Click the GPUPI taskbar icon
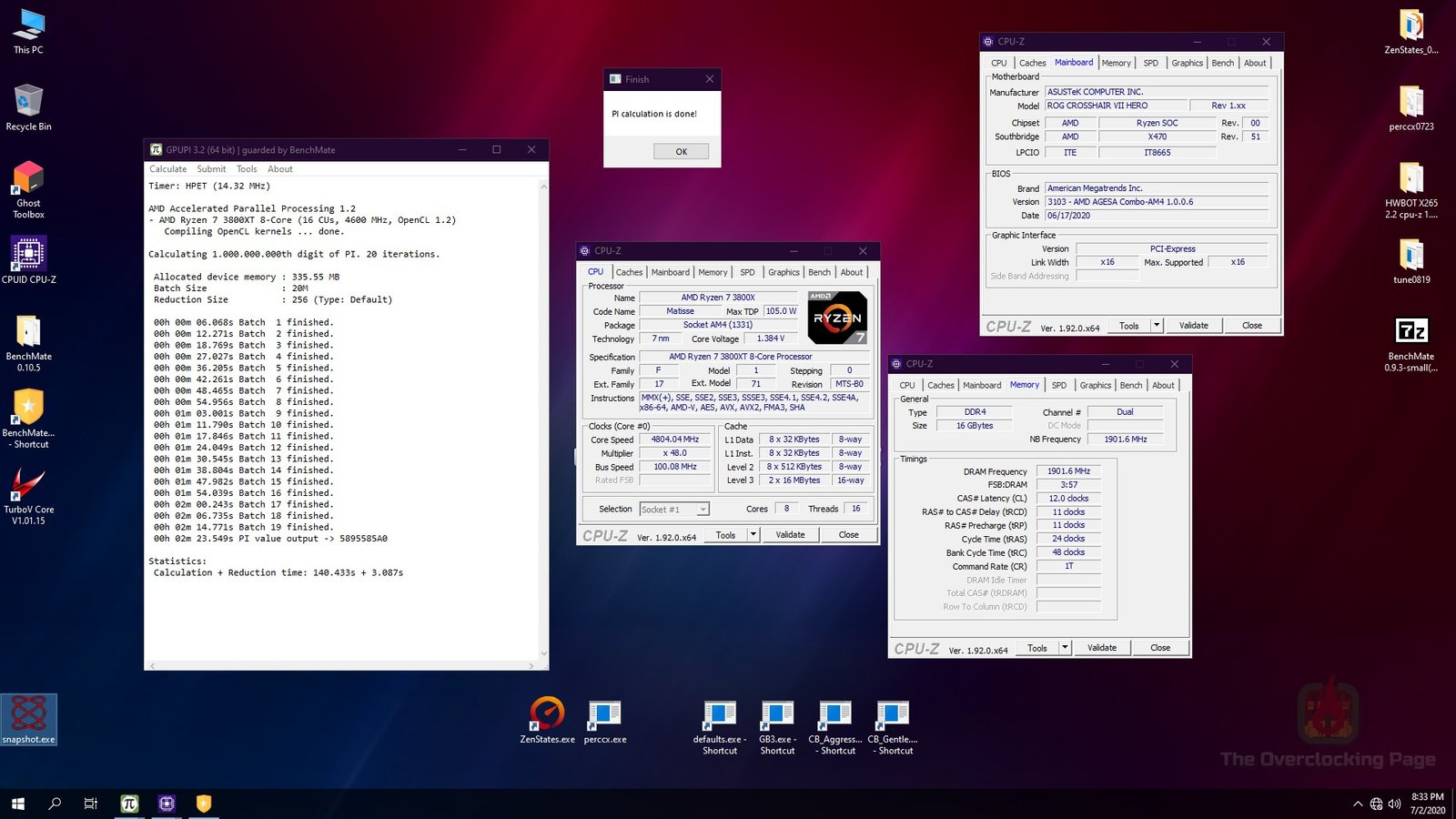The width and height of the screenshot is (1456, 819). pos(129,804)
